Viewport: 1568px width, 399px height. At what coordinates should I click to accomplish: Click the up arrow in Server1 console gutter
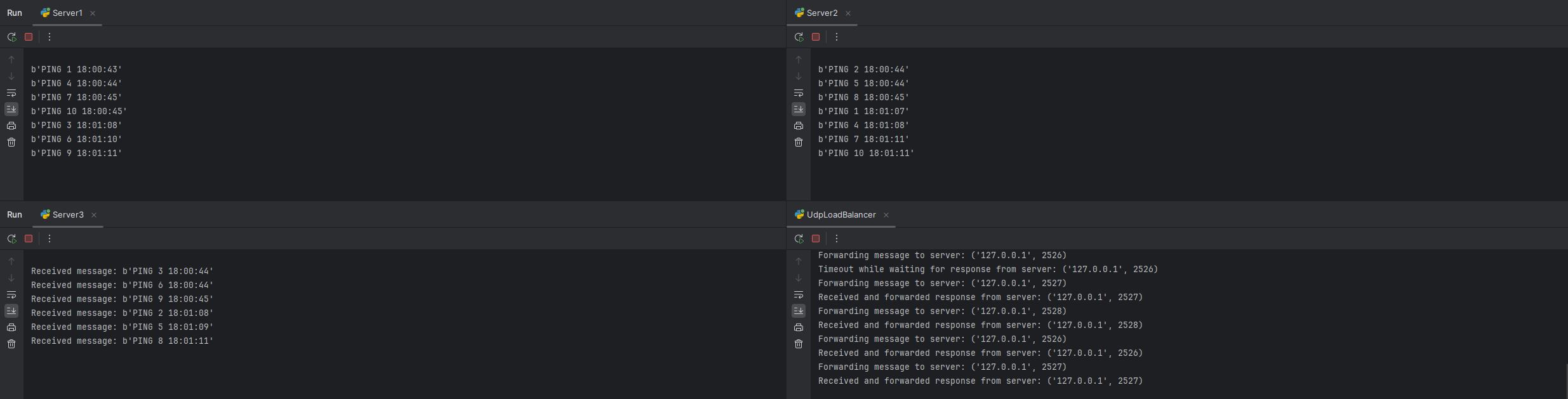point(11,60)
